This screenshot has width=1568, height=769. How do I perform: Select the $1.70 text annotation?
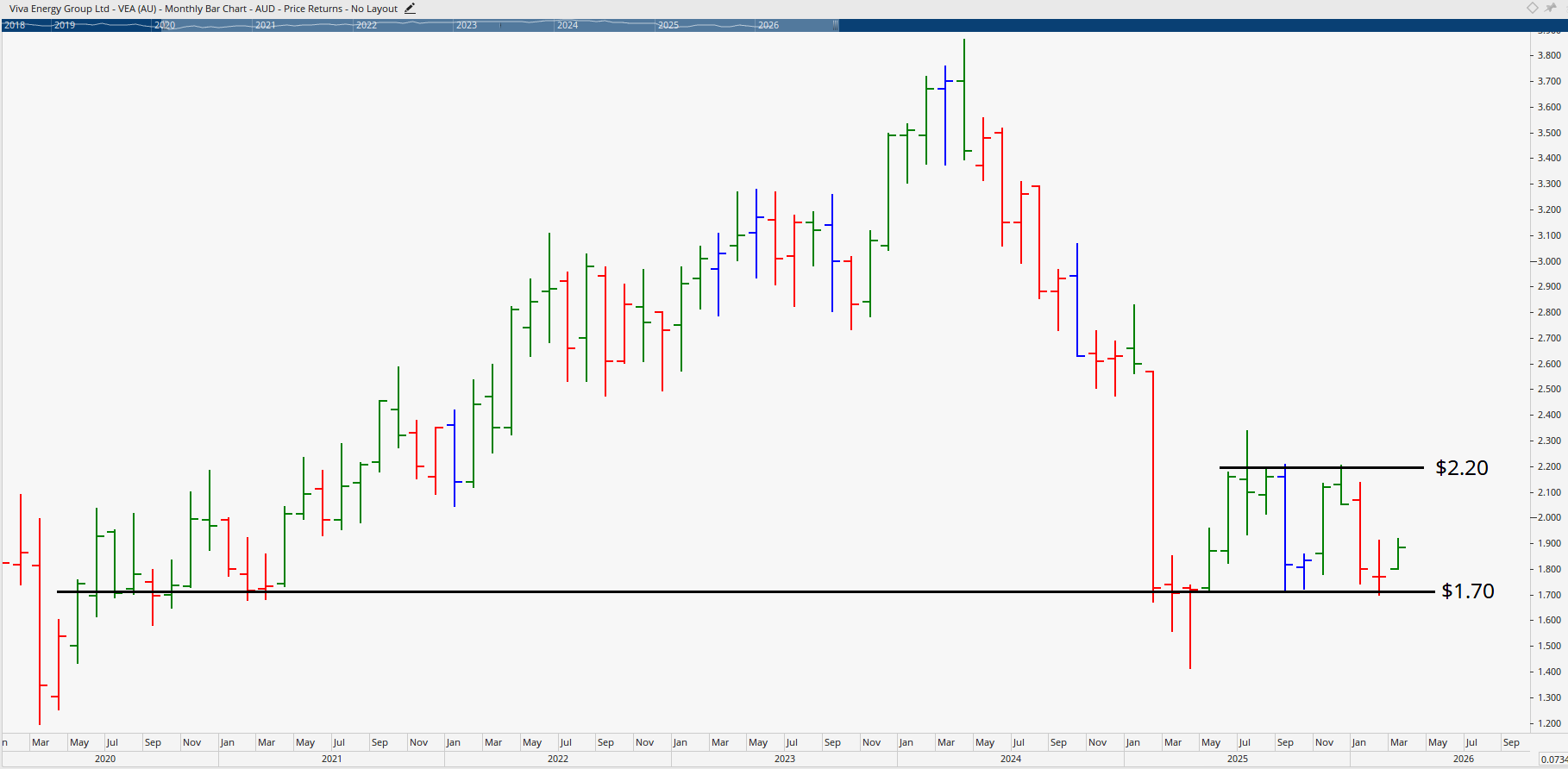[1468, 591]
